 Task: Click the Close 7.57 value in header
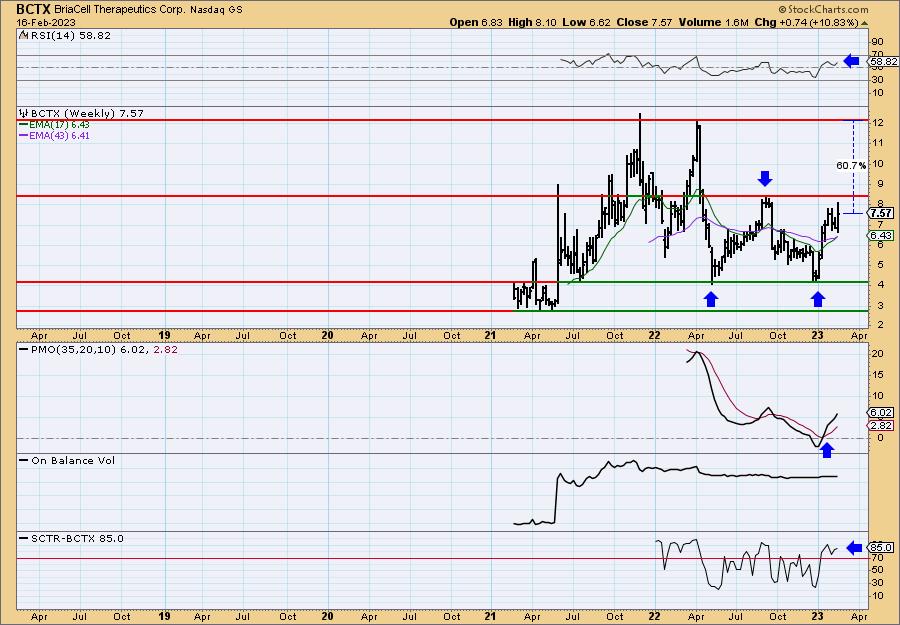point(644,22)
